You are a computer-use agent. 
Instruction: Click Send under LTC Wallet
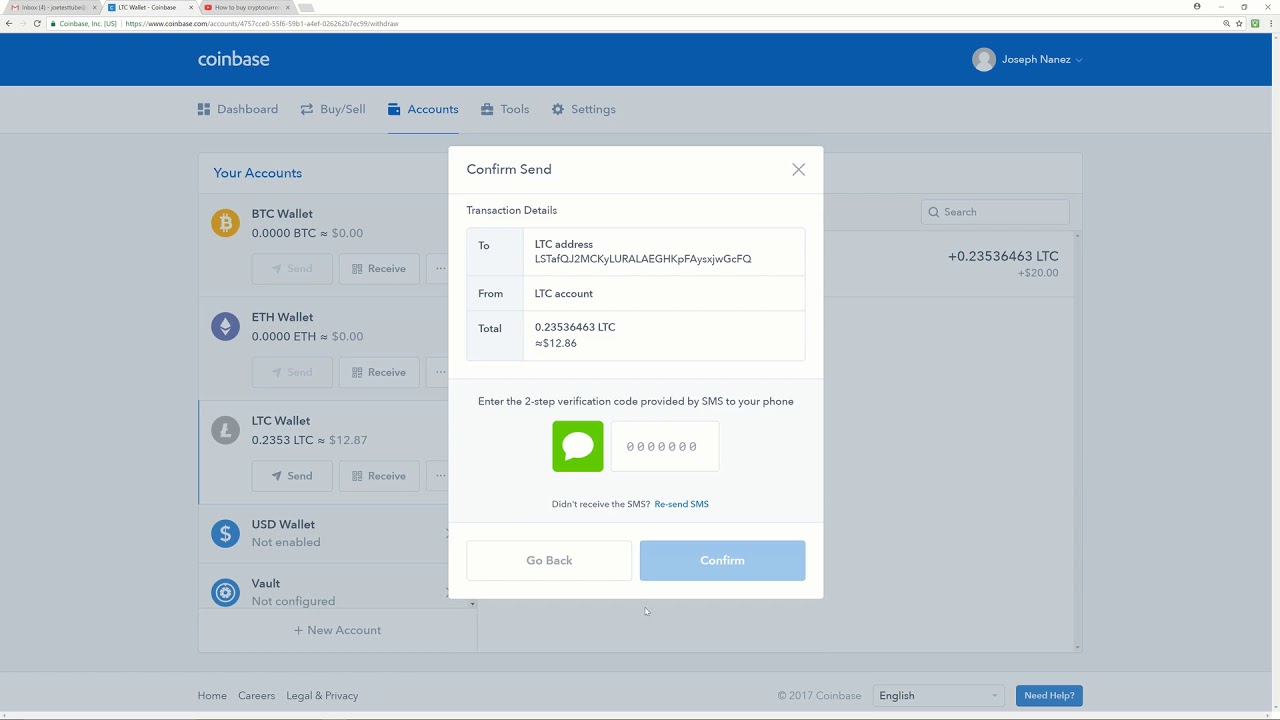pos(292,476)
